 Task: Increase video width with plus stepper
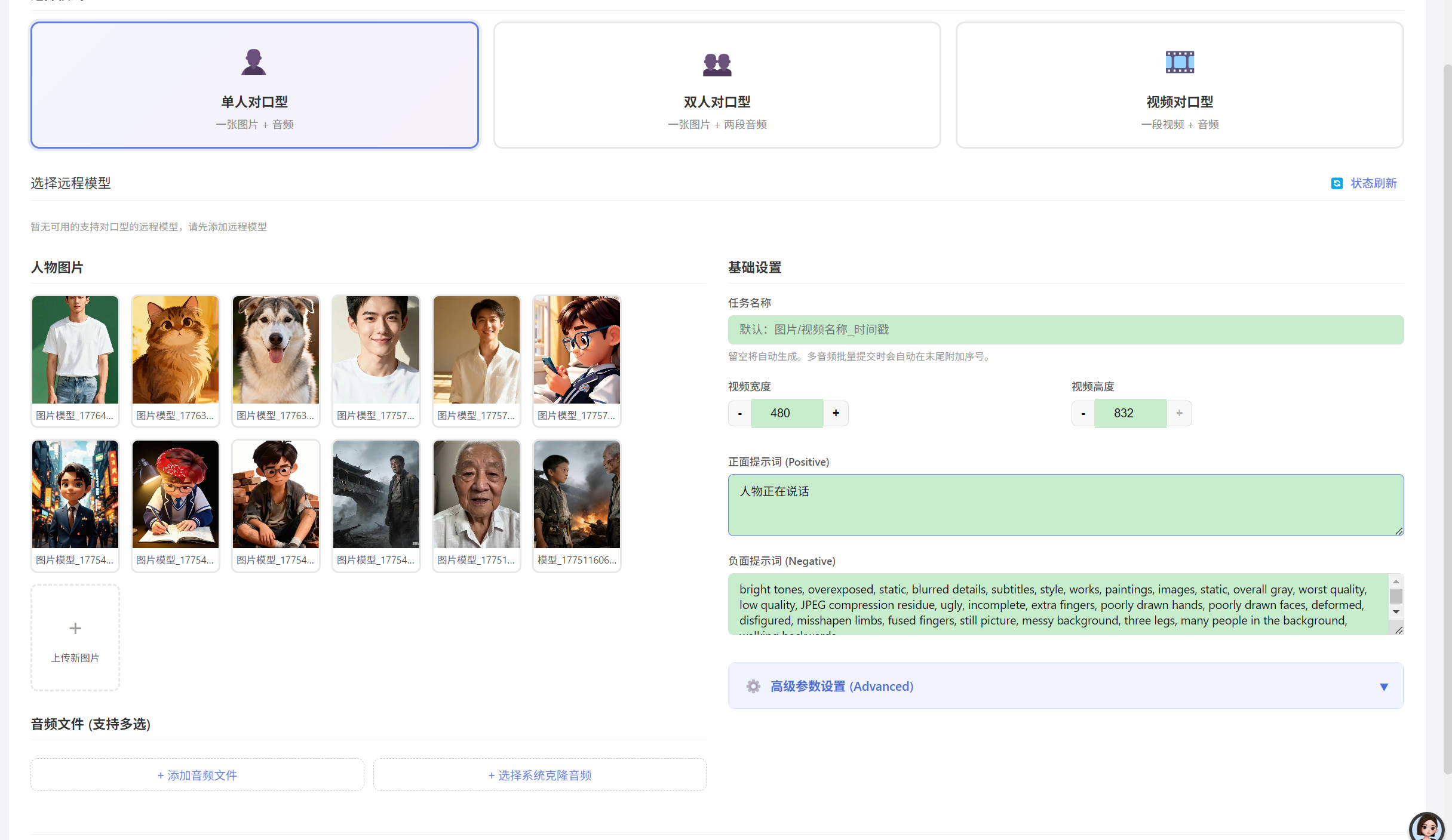836,413
